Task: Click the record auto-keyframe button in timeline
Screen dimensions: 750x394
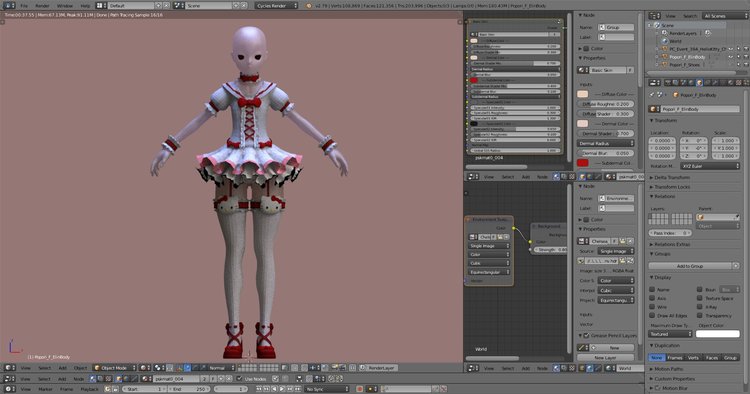Action: 360,389
